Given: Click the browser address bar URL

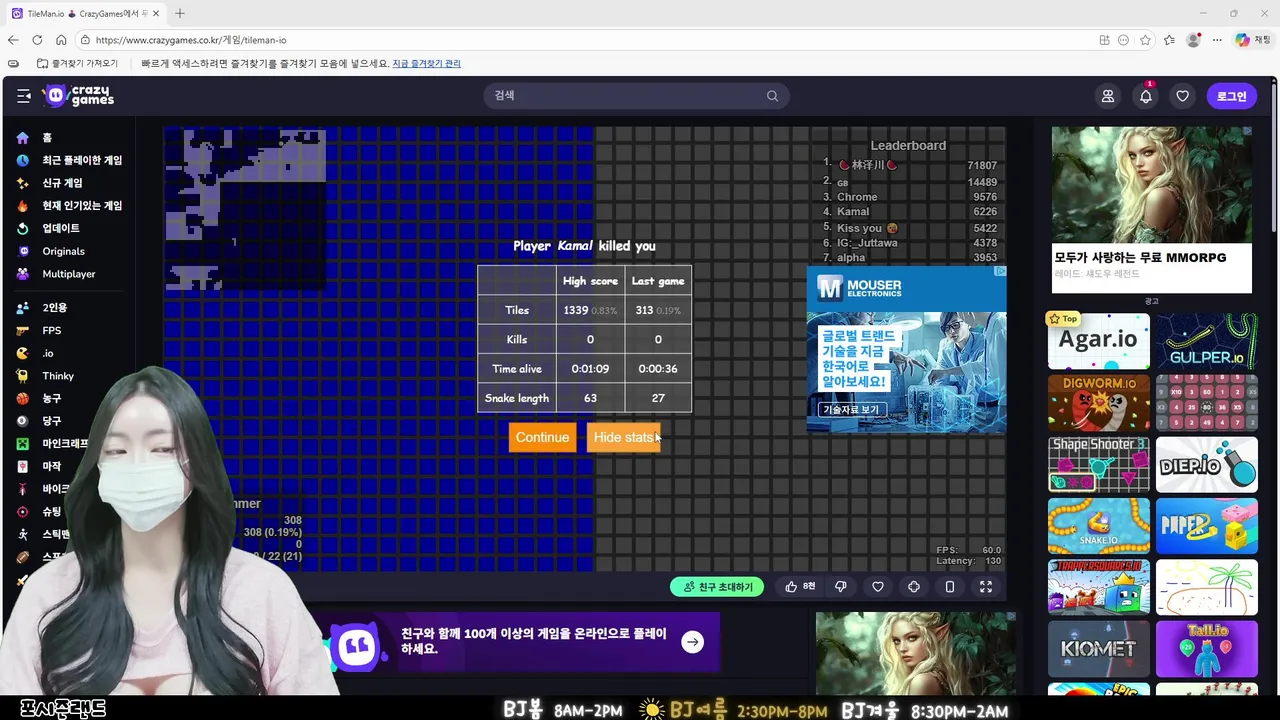Looking at the screenshot, I should pos(191,40).
